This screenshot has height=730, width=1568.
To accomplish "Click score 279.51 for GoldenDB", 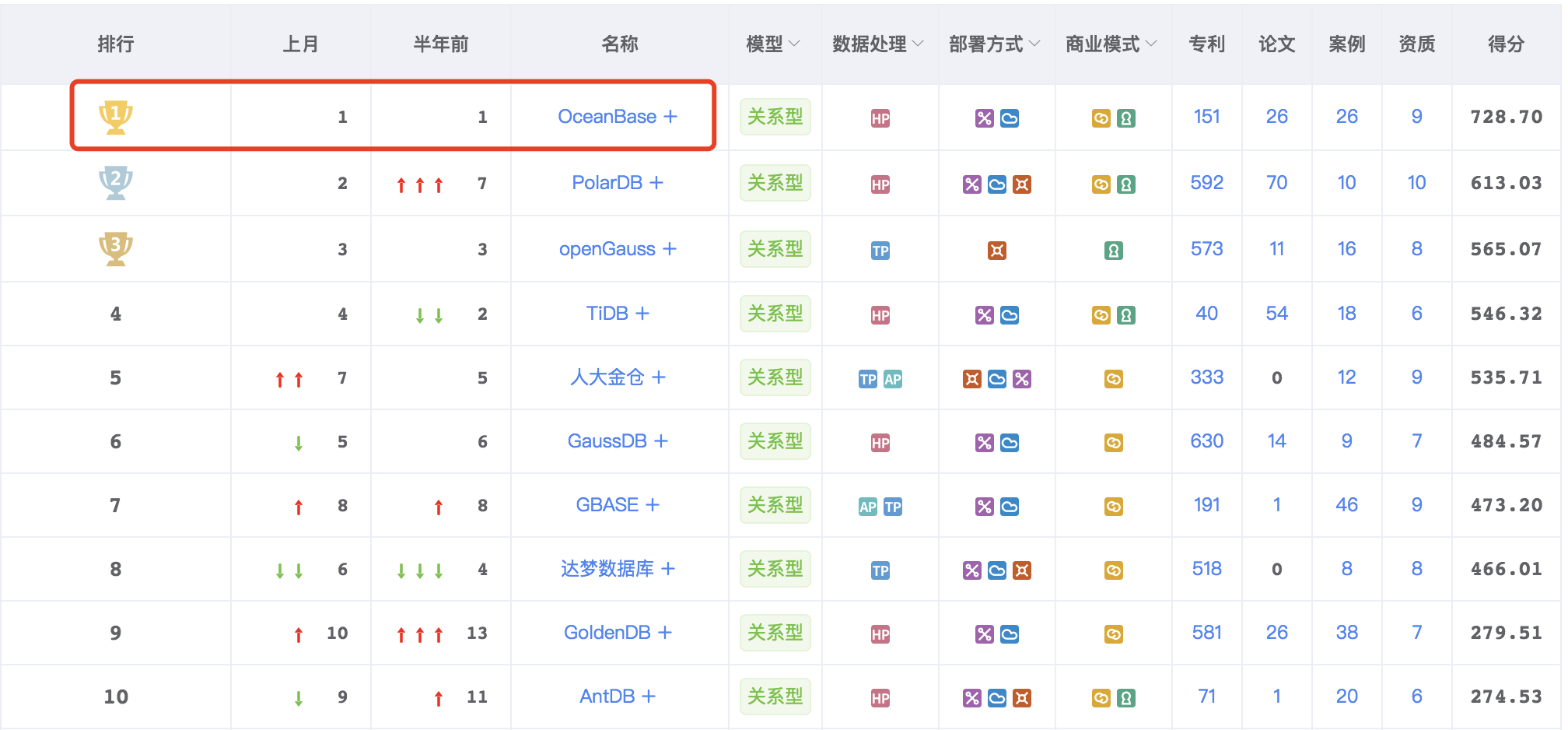I will [1507, 633].
